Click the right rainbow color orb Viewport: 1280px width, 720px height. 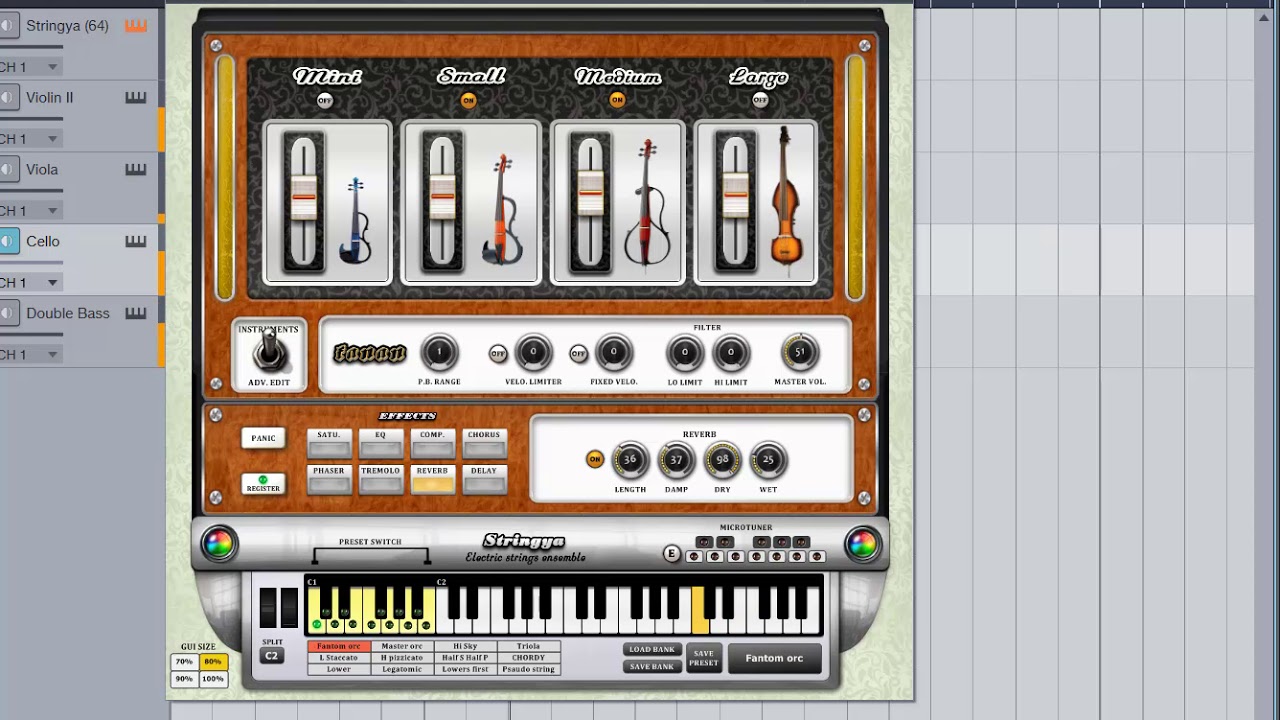pyautogui.click(x=862, y=544)
